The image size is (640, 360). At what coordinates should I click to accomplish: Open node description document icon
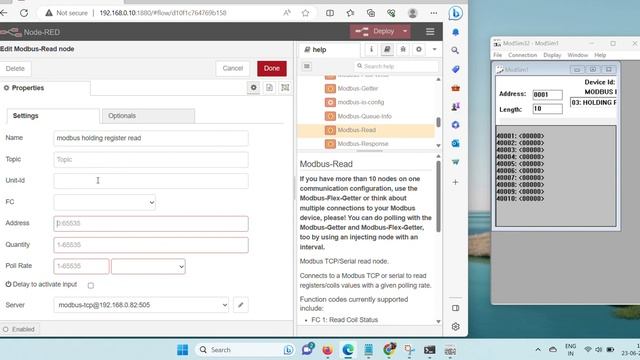[269, 88]
